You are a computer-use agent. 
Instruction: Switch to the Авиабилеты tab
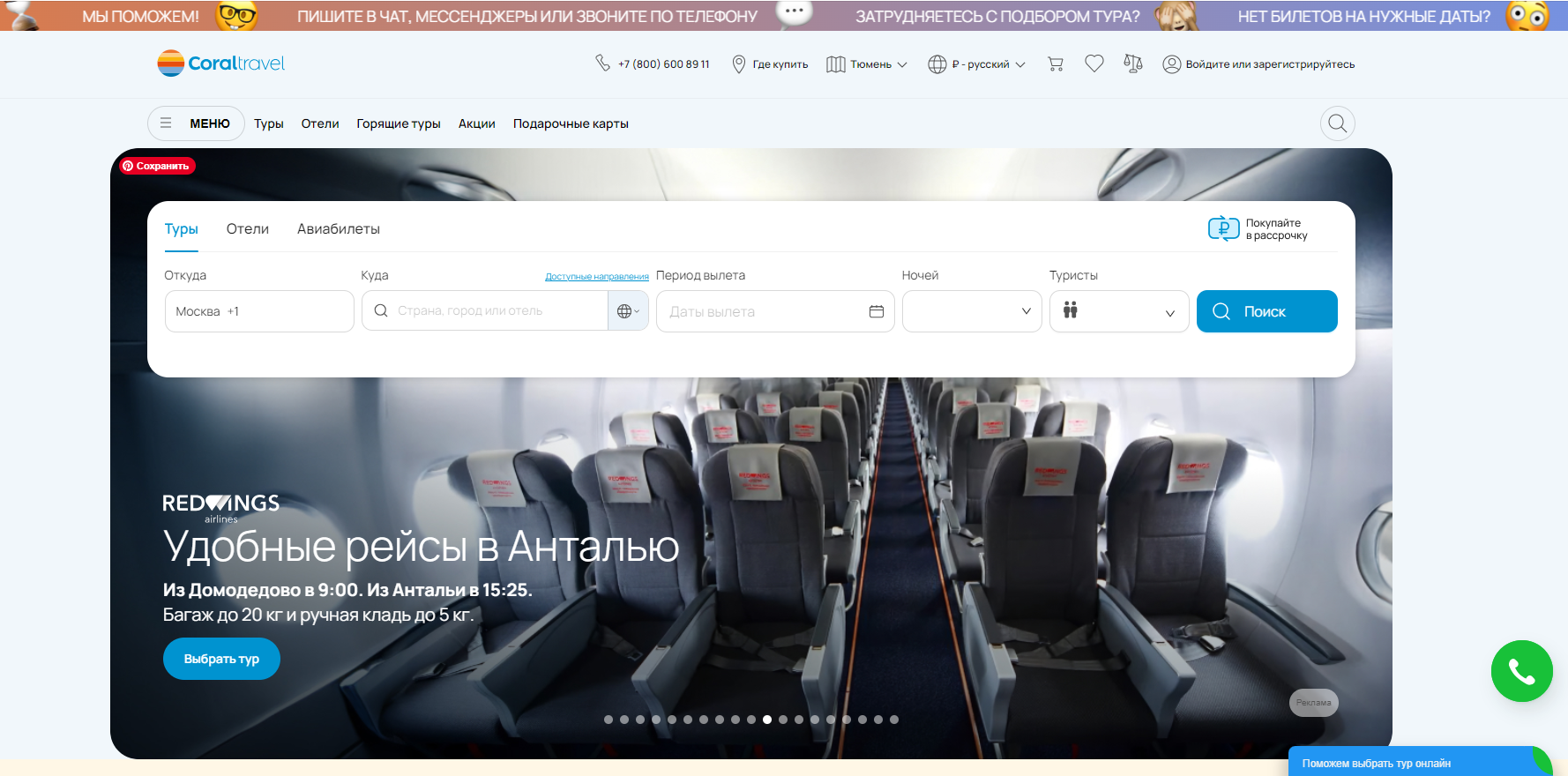pyautogui.click(x=338, y=229)
